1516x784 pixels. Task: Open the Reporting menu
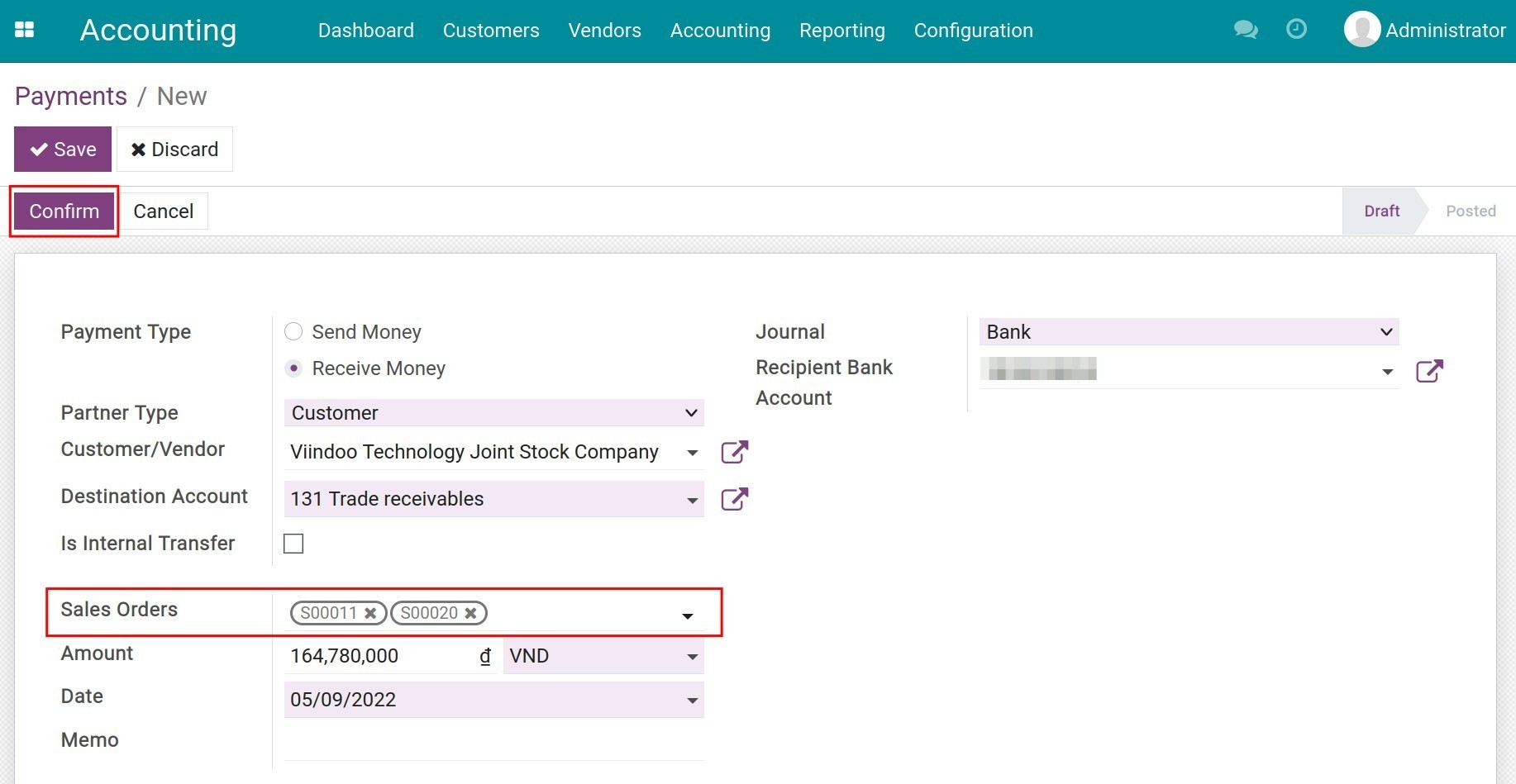pyautogui.click(x=842, y=31)
